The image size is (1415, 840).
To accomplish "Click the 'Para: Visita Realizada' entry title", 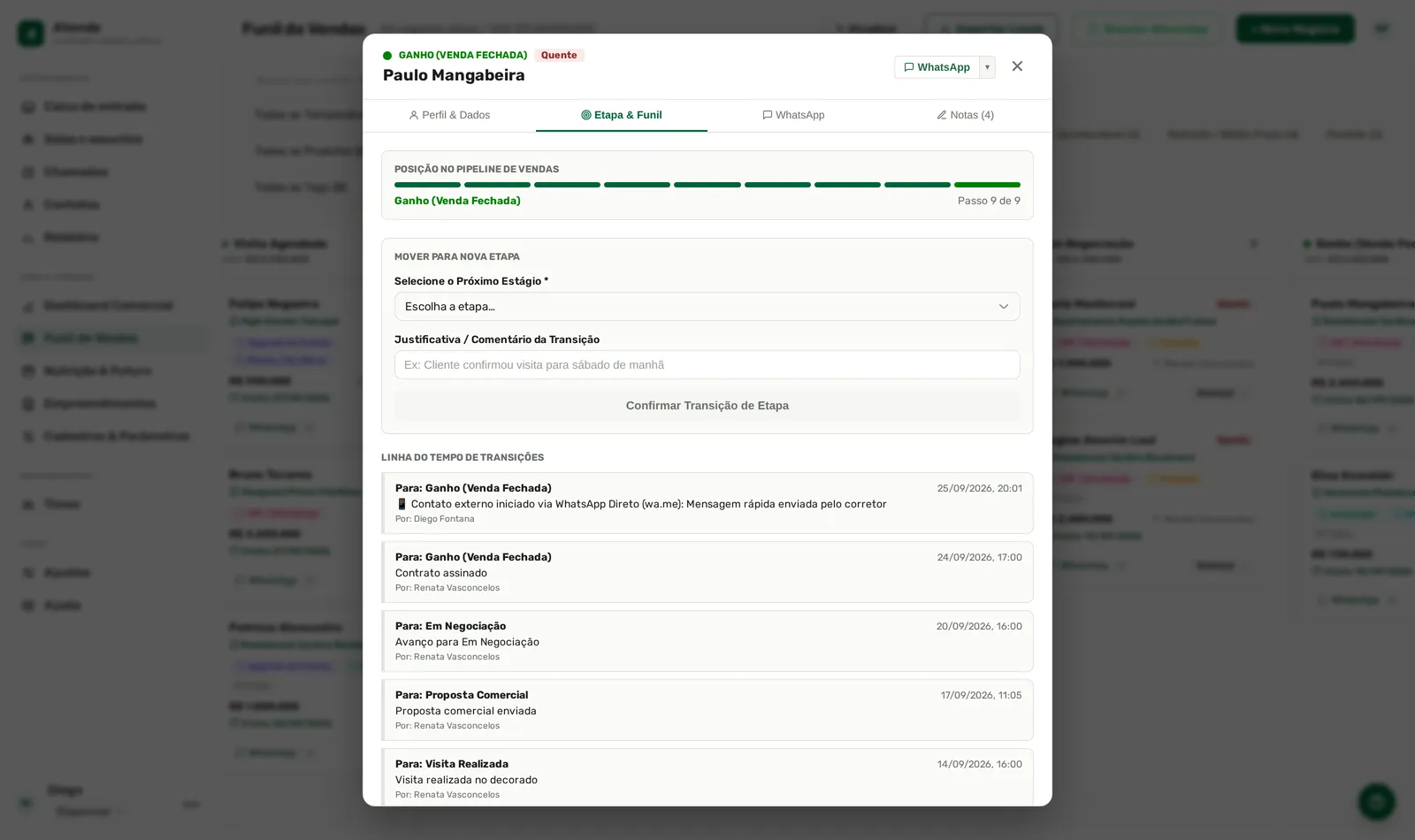I will click(452, 764).
